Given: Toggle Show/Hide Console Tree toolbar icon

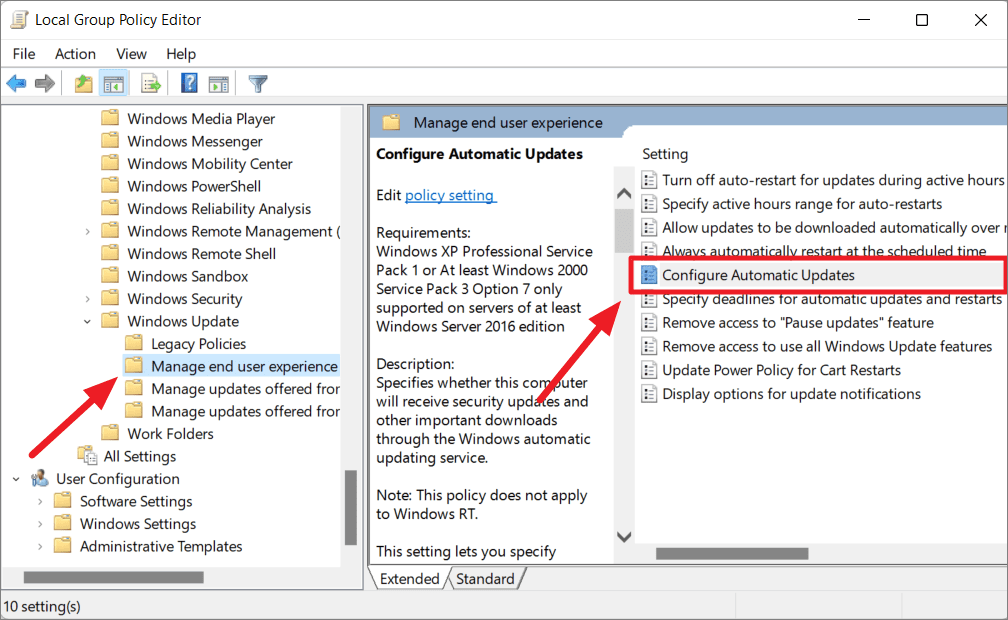Looking at the screenshot, I should click(114, 84).
